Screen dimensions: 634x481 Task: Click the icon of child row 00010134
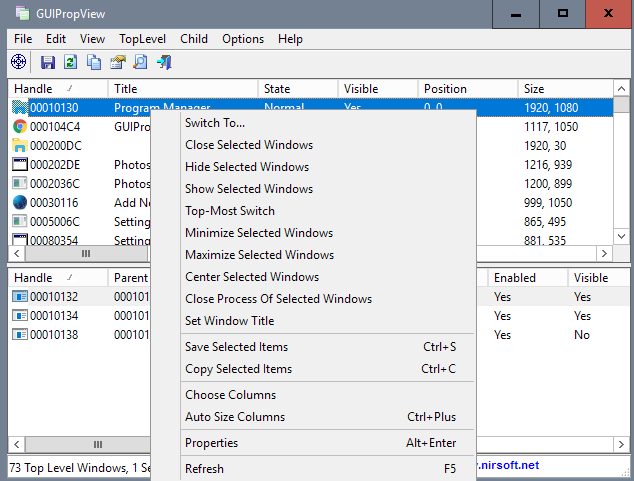[19, 316]
